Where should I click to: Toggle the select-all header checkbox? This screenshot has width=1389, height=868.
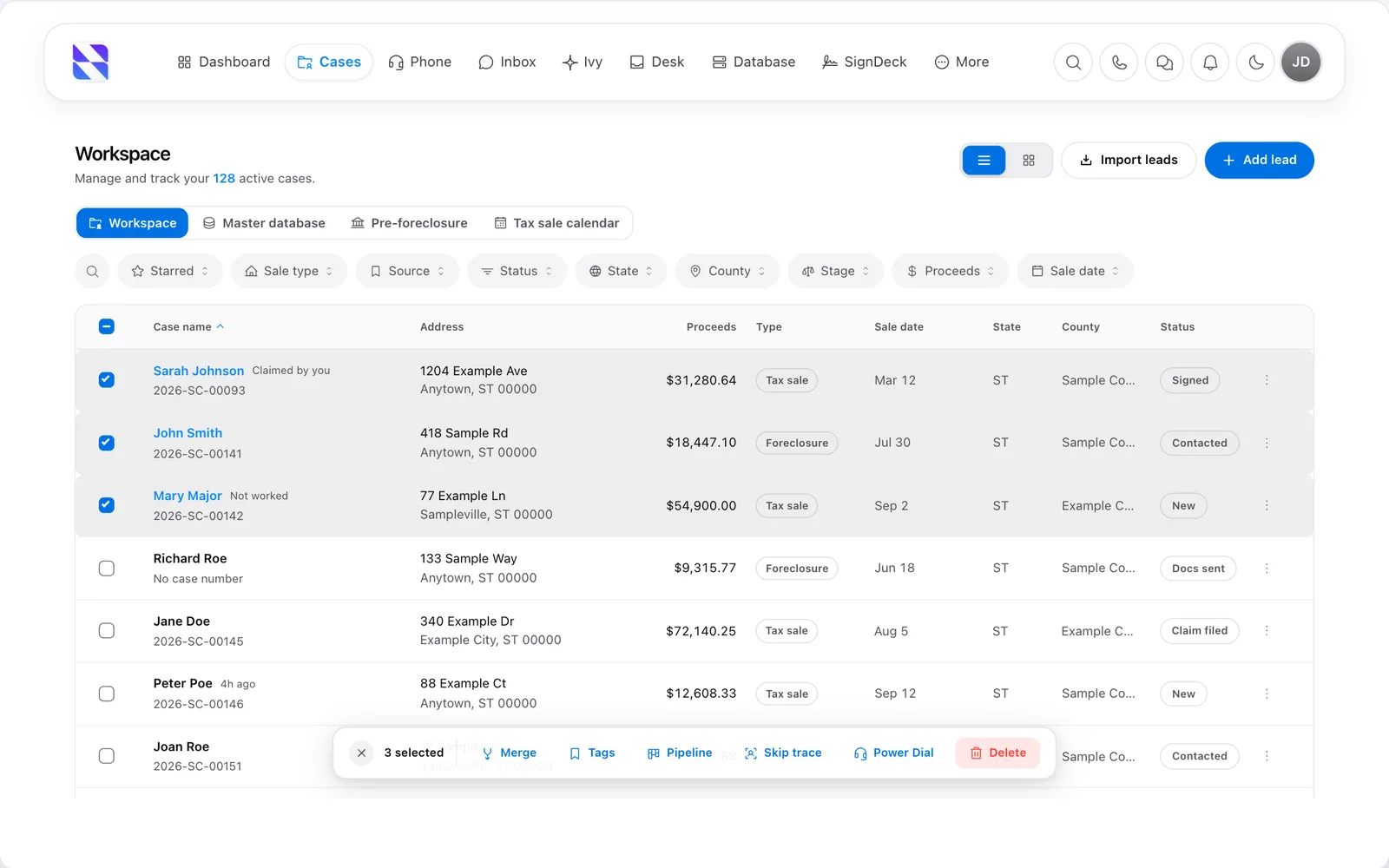107,327
